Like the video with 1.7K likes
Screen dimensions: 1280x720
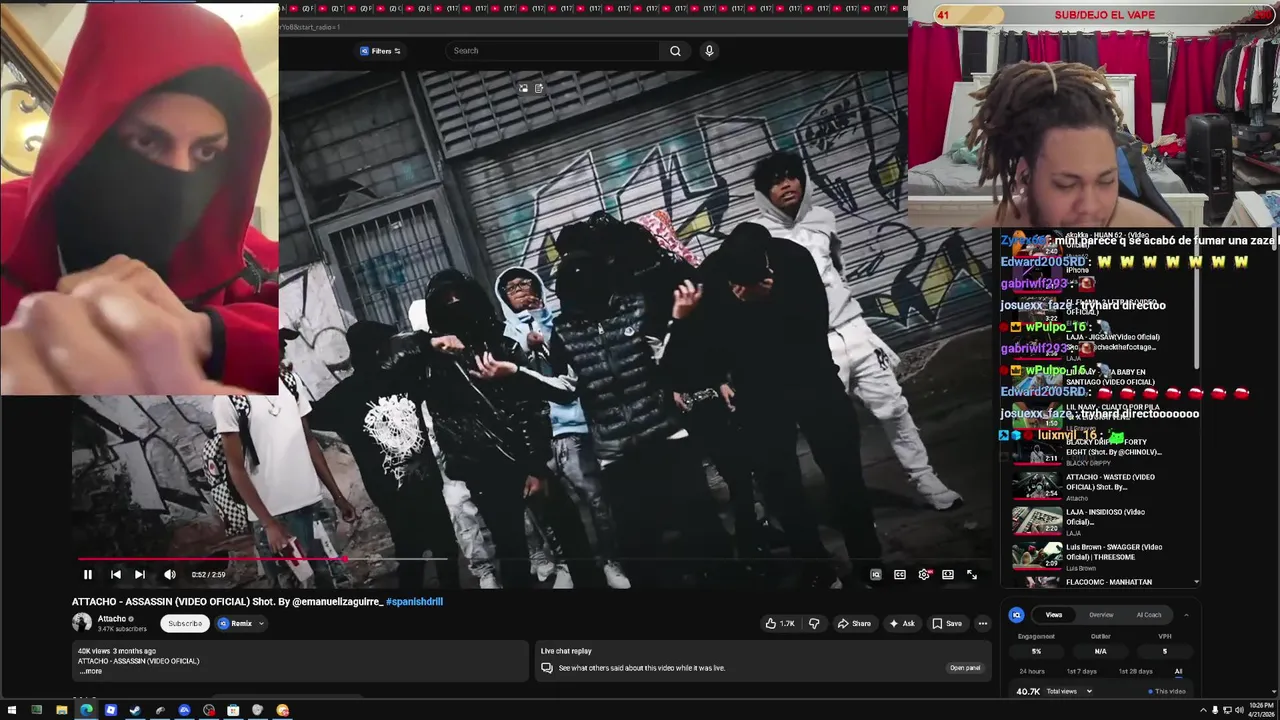pyautogui.click(x=780, y=623)
